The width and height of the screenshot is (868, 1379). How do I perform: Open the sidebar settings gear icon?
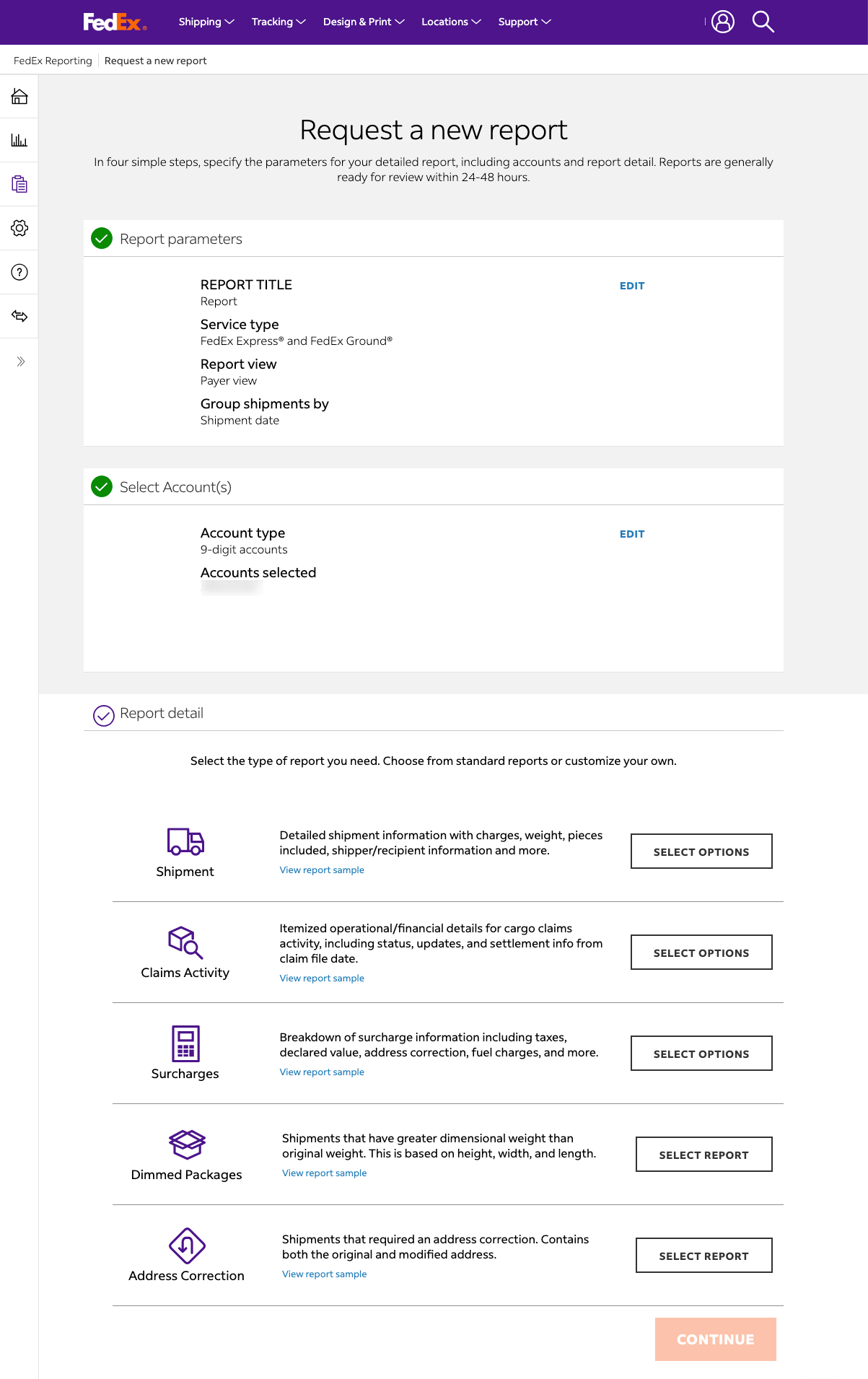pyautogui.click(x=19, y=228)
